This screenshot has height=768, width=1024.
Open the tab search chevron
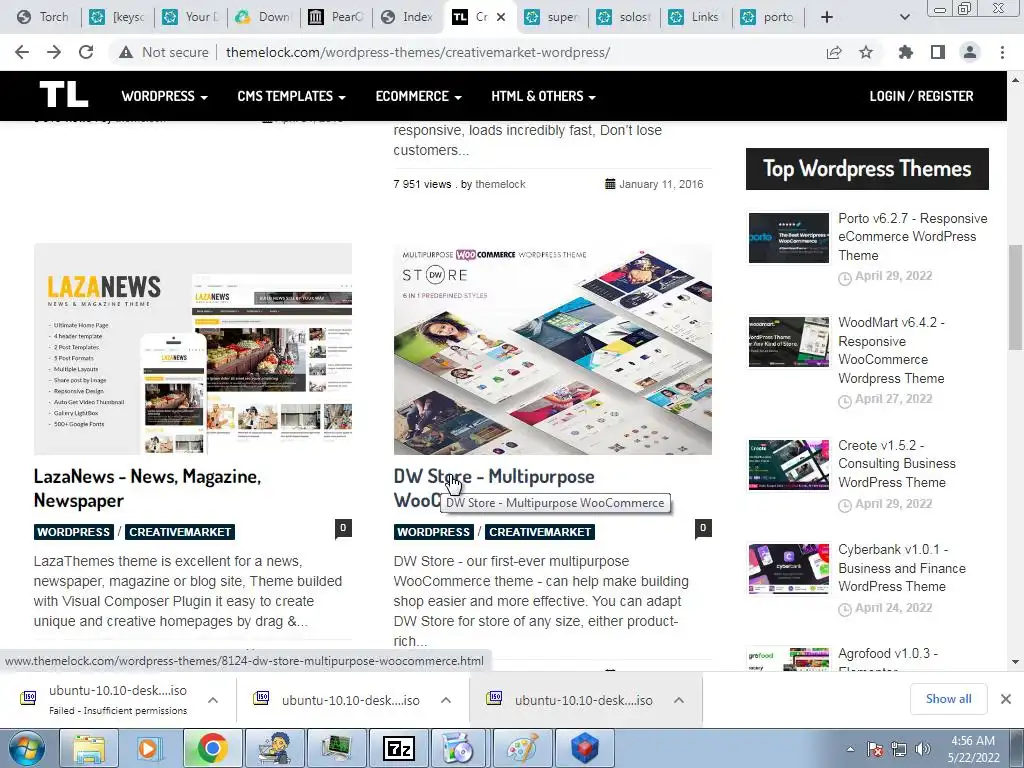coord(904,17)
